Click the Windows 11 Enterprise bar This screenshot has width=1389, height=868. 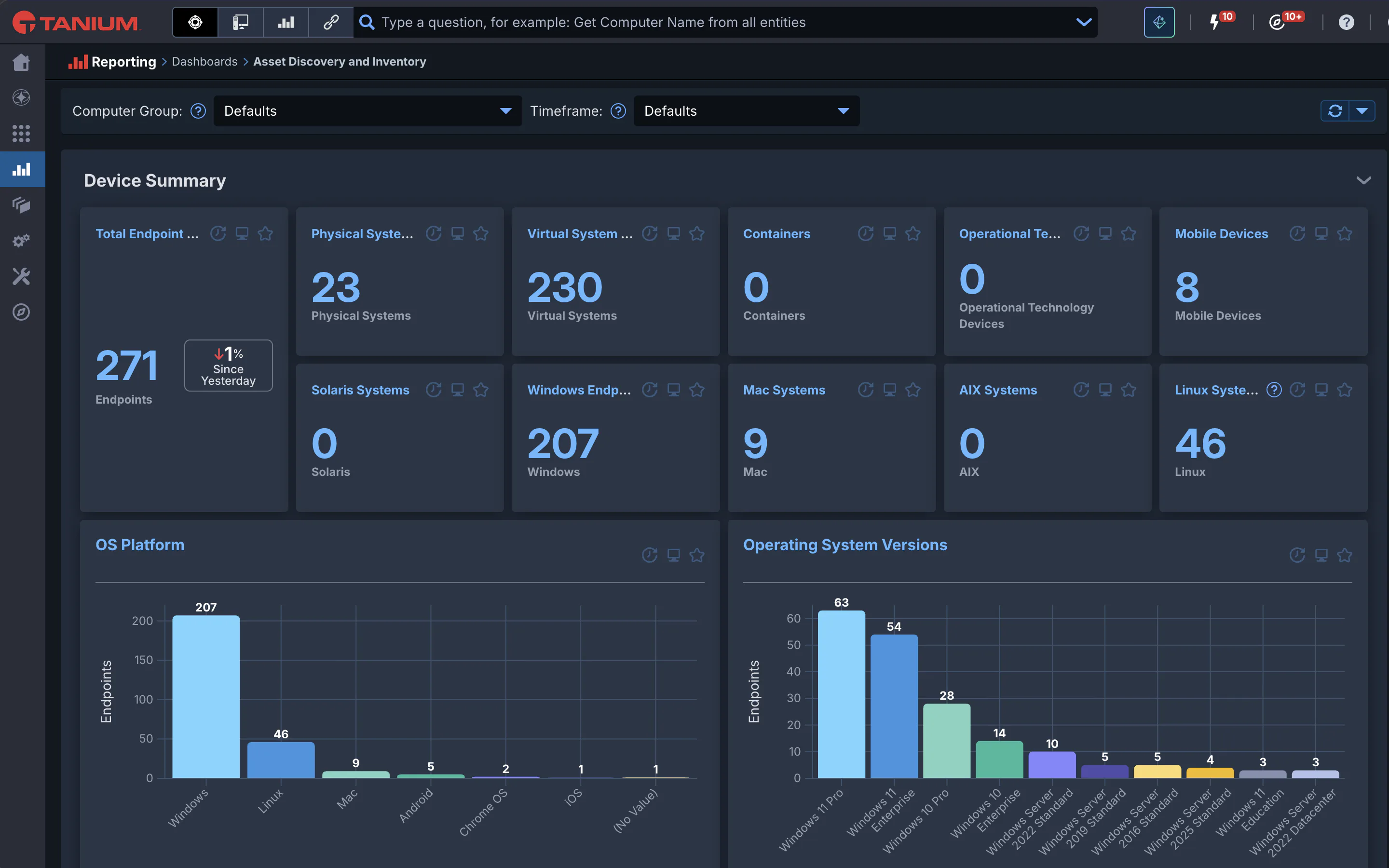894,706
